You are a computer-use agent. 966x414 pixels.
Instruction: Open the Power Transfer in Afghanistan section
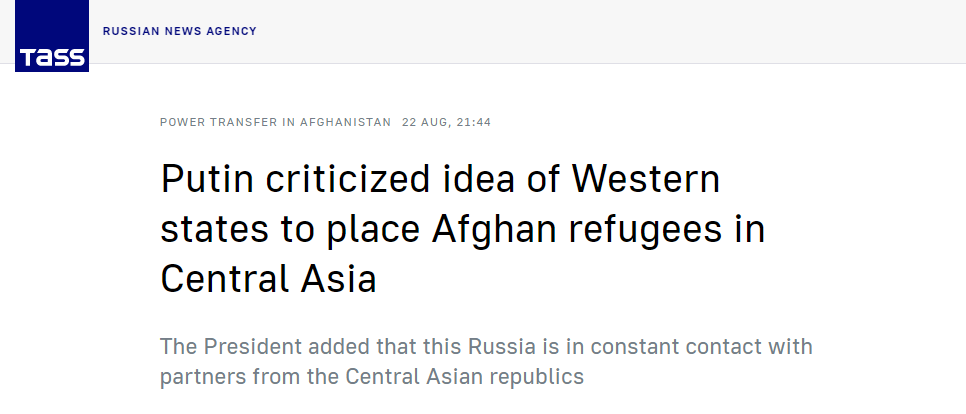coord(275,122)
